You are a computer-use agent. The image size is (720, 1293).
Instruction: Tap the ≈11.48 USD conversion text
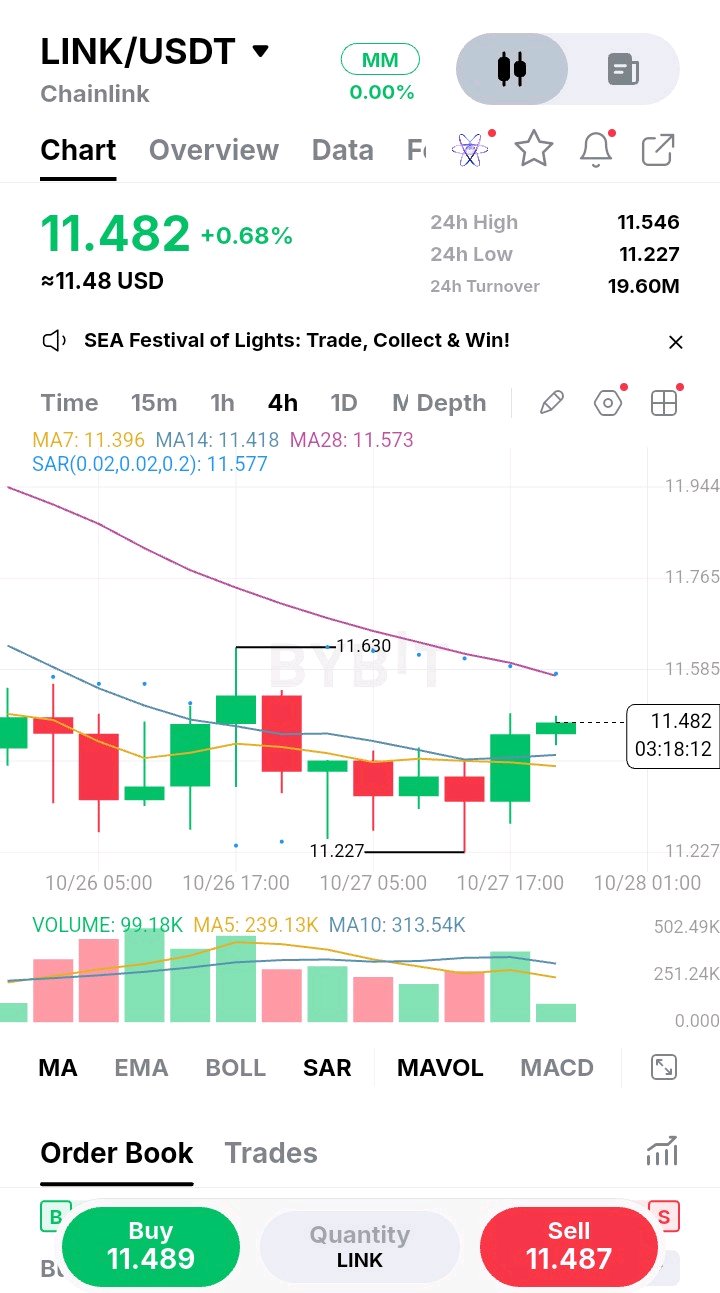(102, 281)
